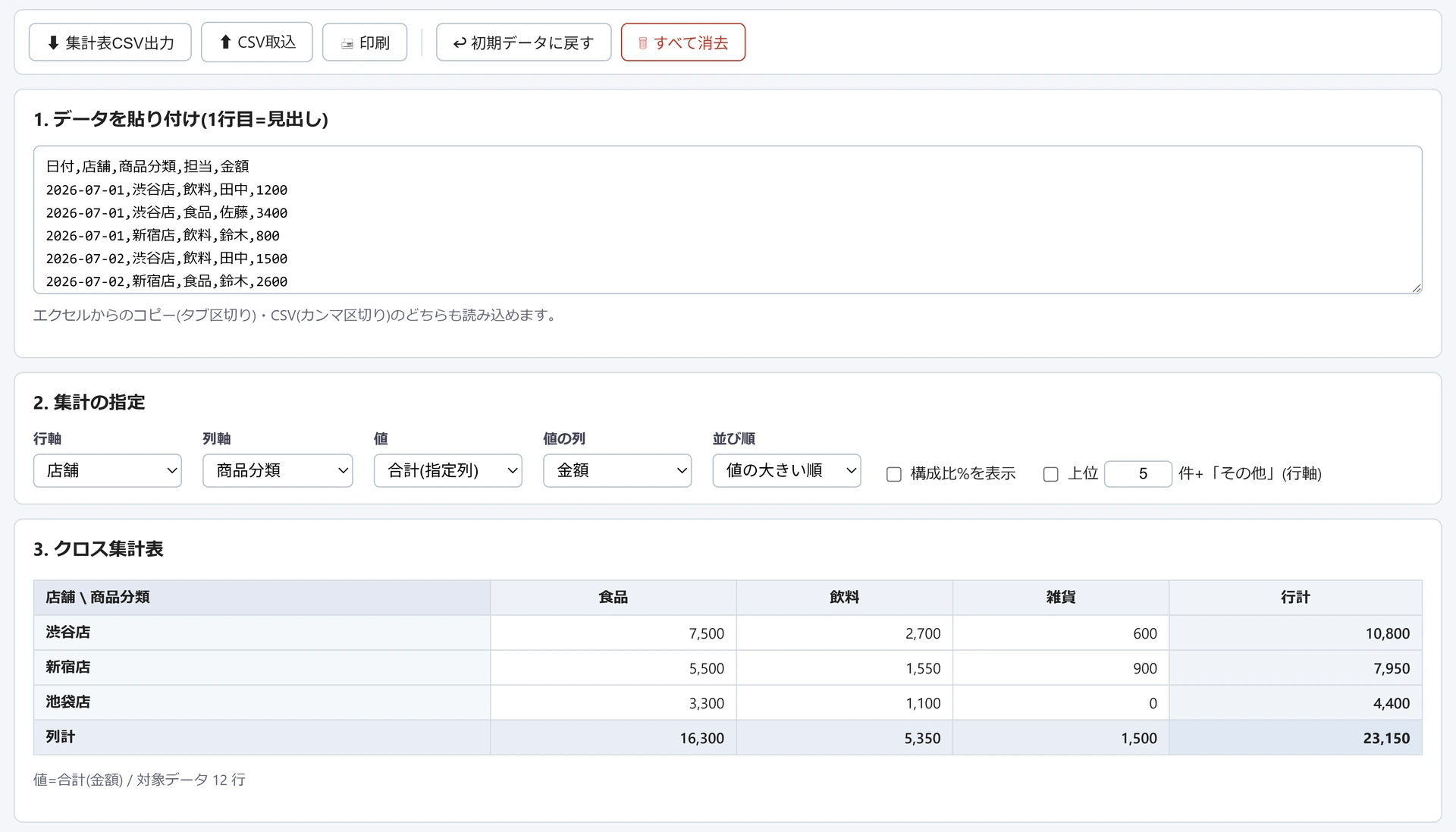Open the 並び順 dropdown showing 値の大きい順
The width and height of the screenshot is (1456, 832).
click(x=786, y=470)
